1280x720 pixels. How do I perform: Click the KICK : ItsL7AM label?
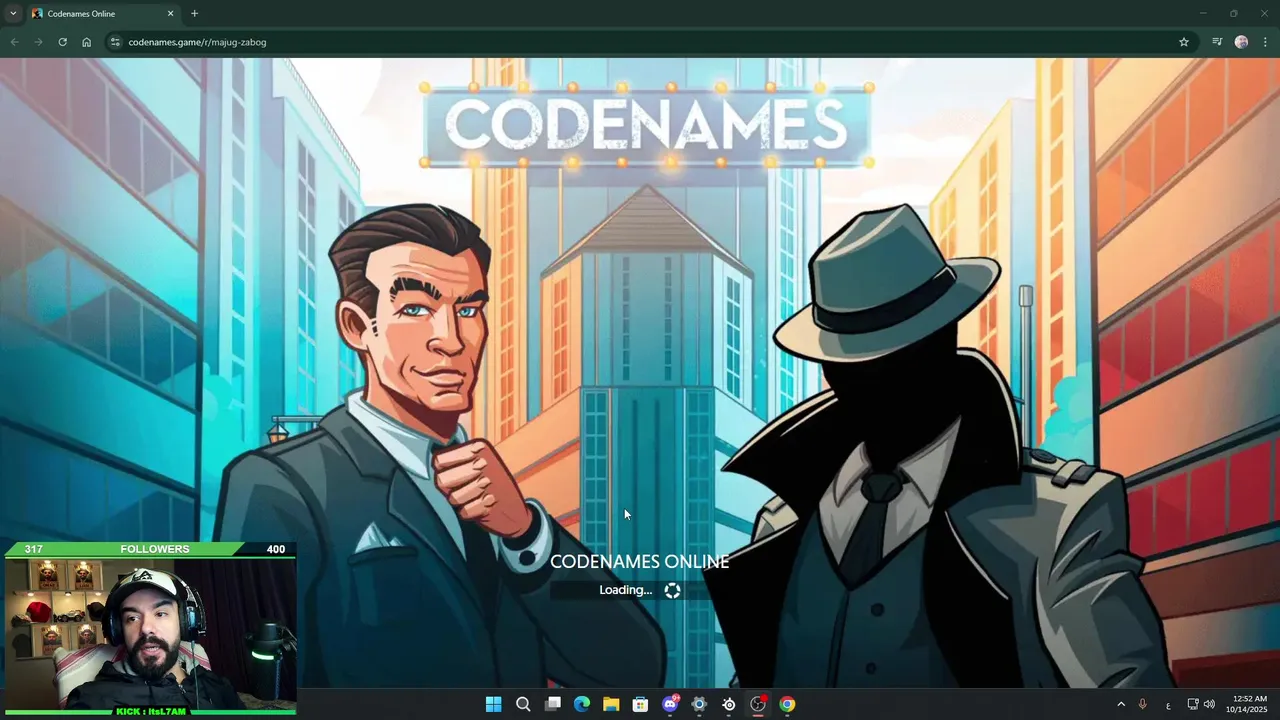click(x=150, y=711)
